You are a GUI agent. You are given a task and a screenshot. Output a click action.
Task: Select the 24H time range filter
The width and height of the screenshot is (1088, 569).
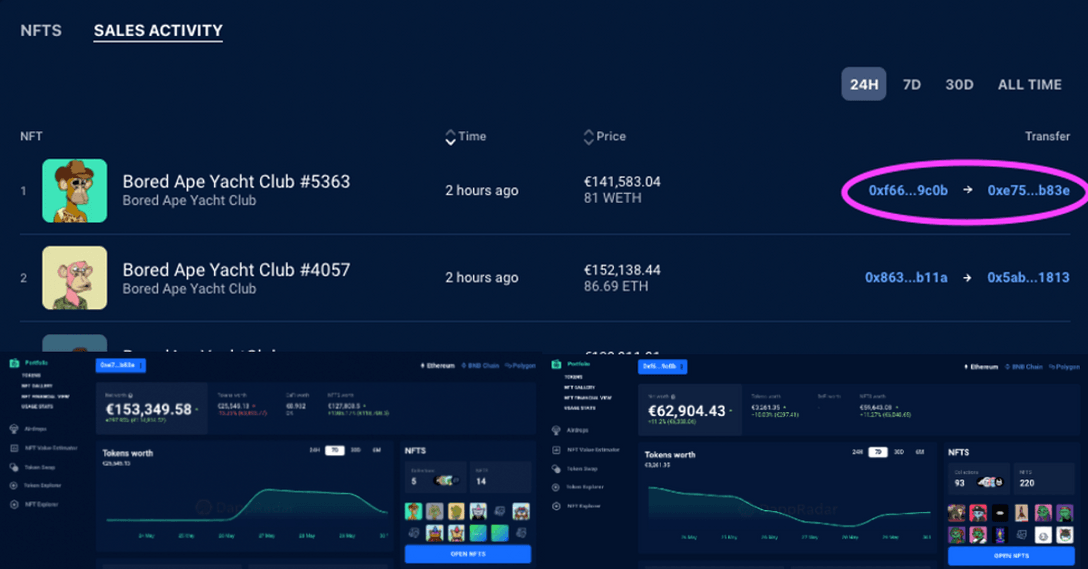pos(863,85)
